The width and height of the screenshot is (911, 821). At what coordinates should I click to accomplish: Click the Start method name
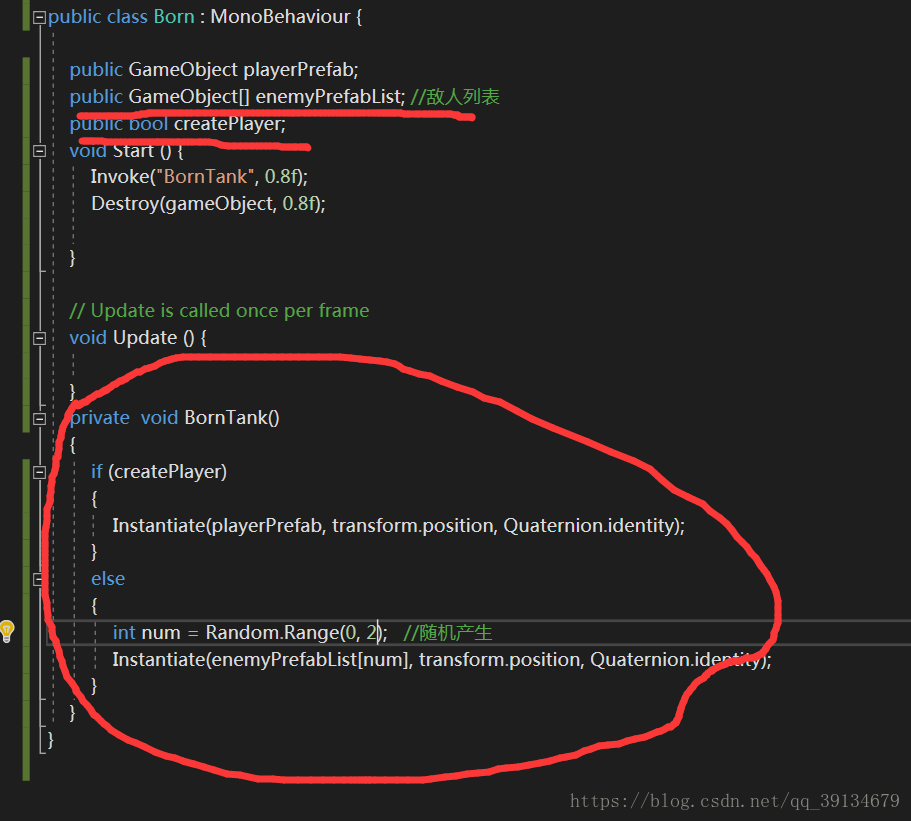point(134,150)
